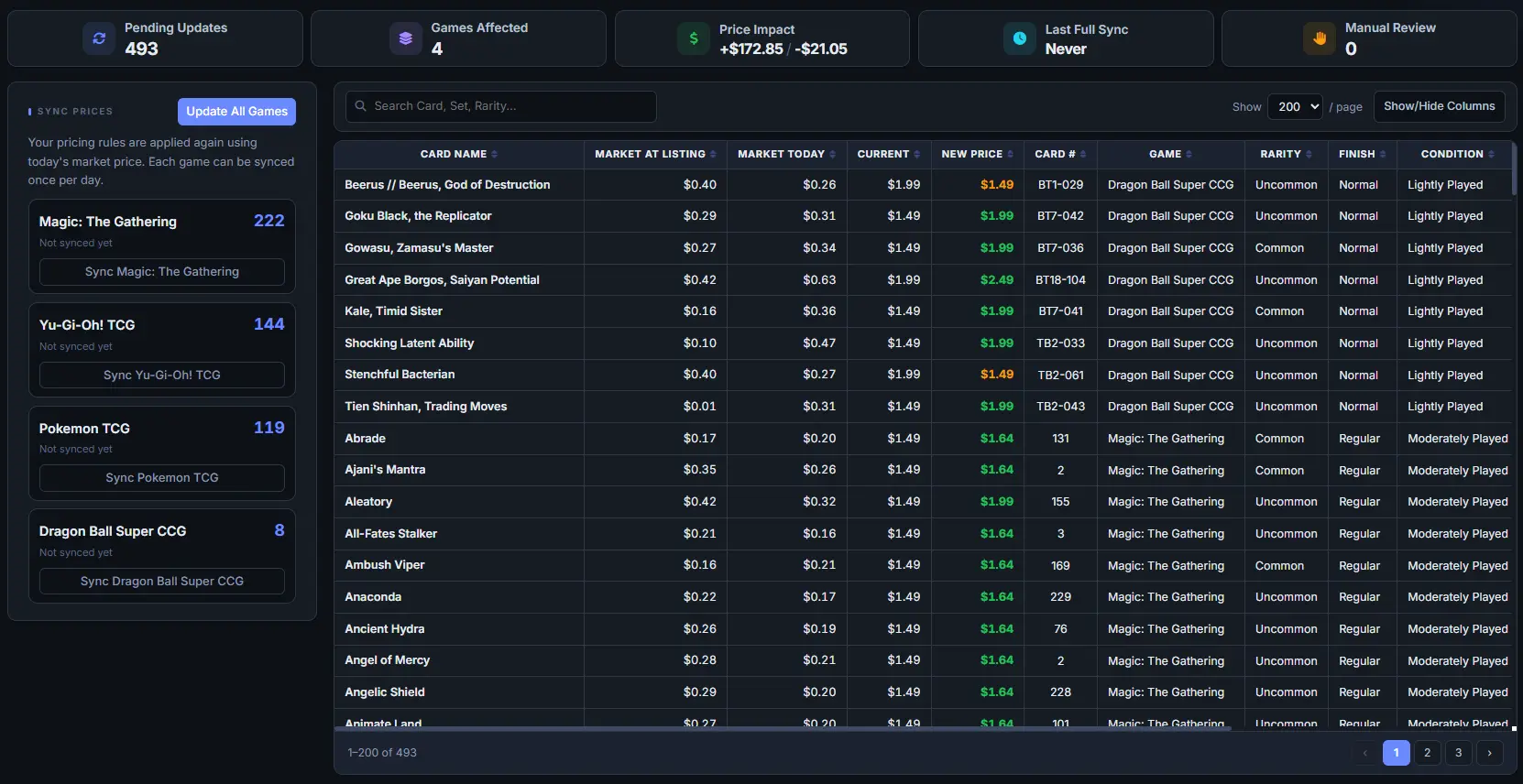Sort by Condition column
Image resolution: width=1523 pixels, height=784 pixels.
1458,154
